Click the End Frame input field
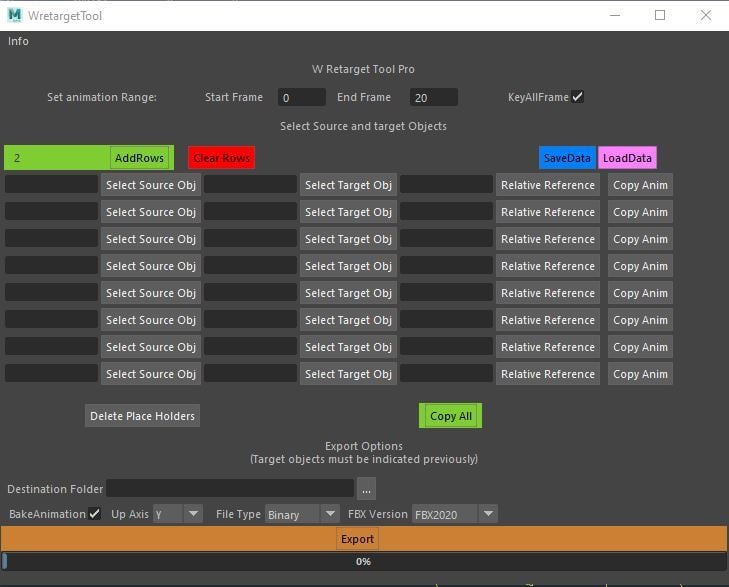 (433, 97)
